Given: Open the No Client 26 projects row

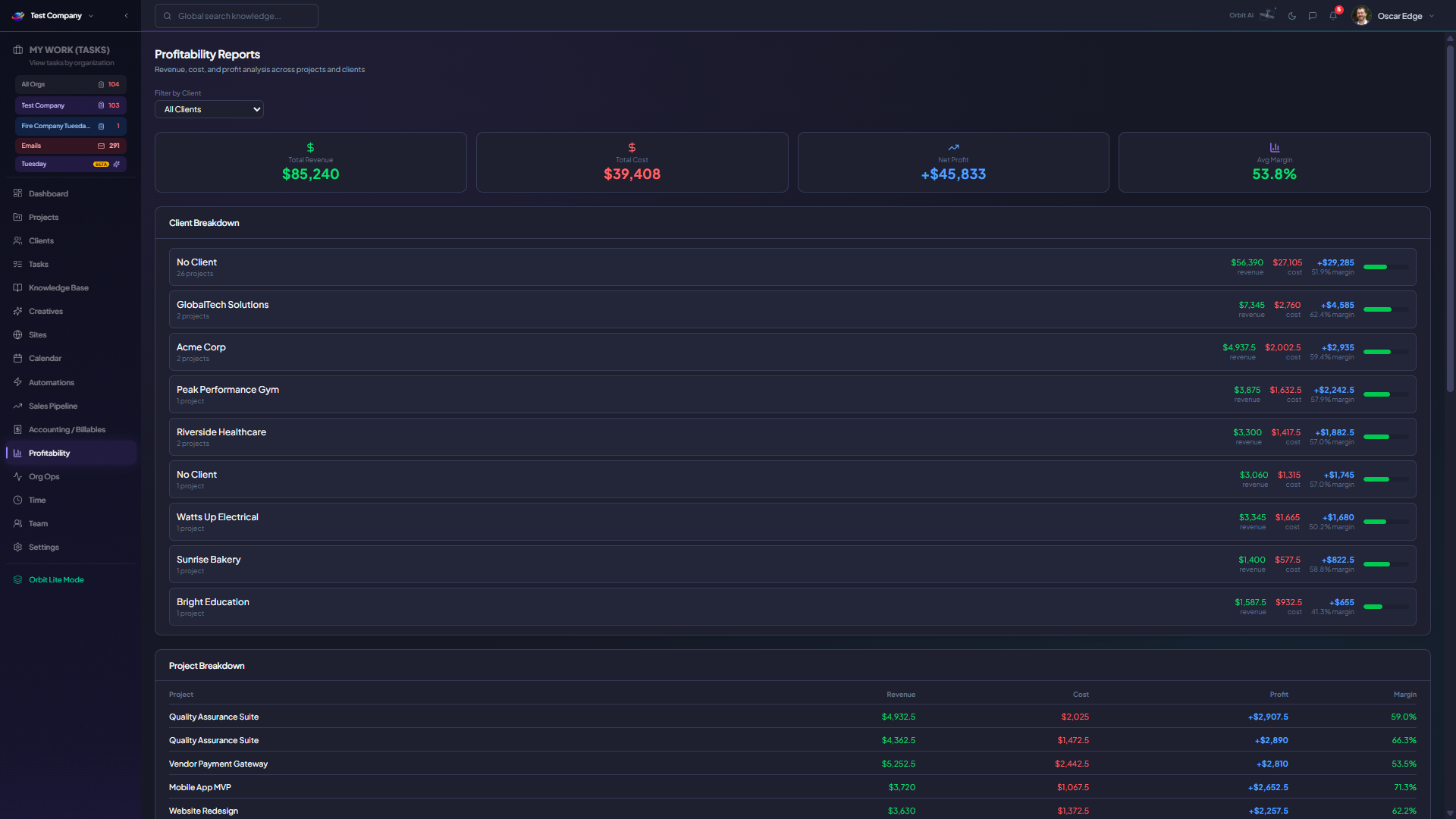Looking at the screenshot, I should tap(792, 267).
